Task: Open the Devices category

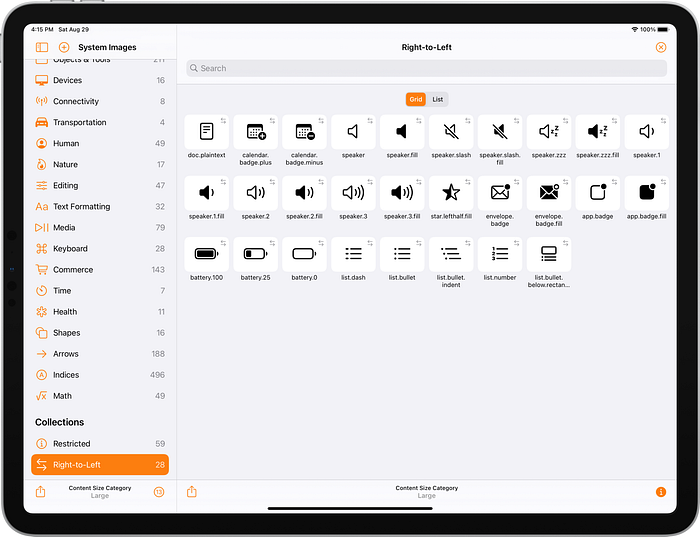Action: (x=100, y=80)
